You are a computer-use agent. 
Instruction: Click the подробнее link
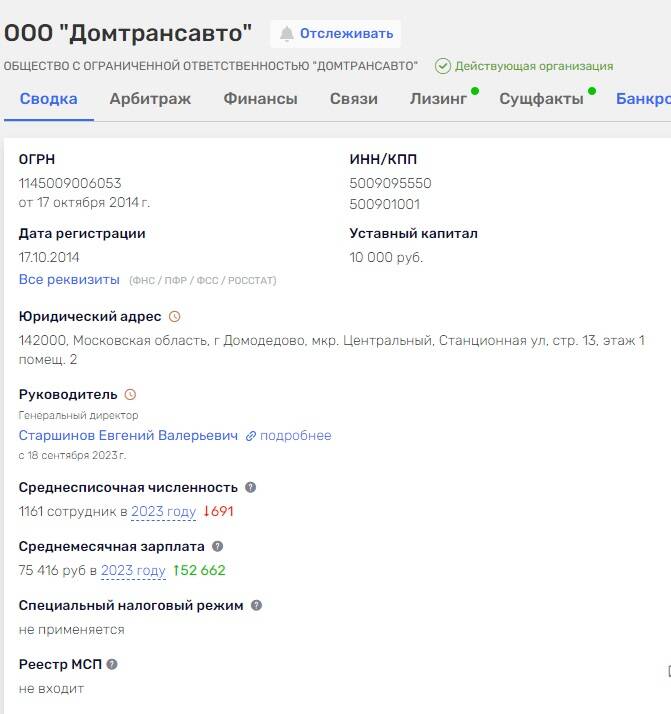295,435
